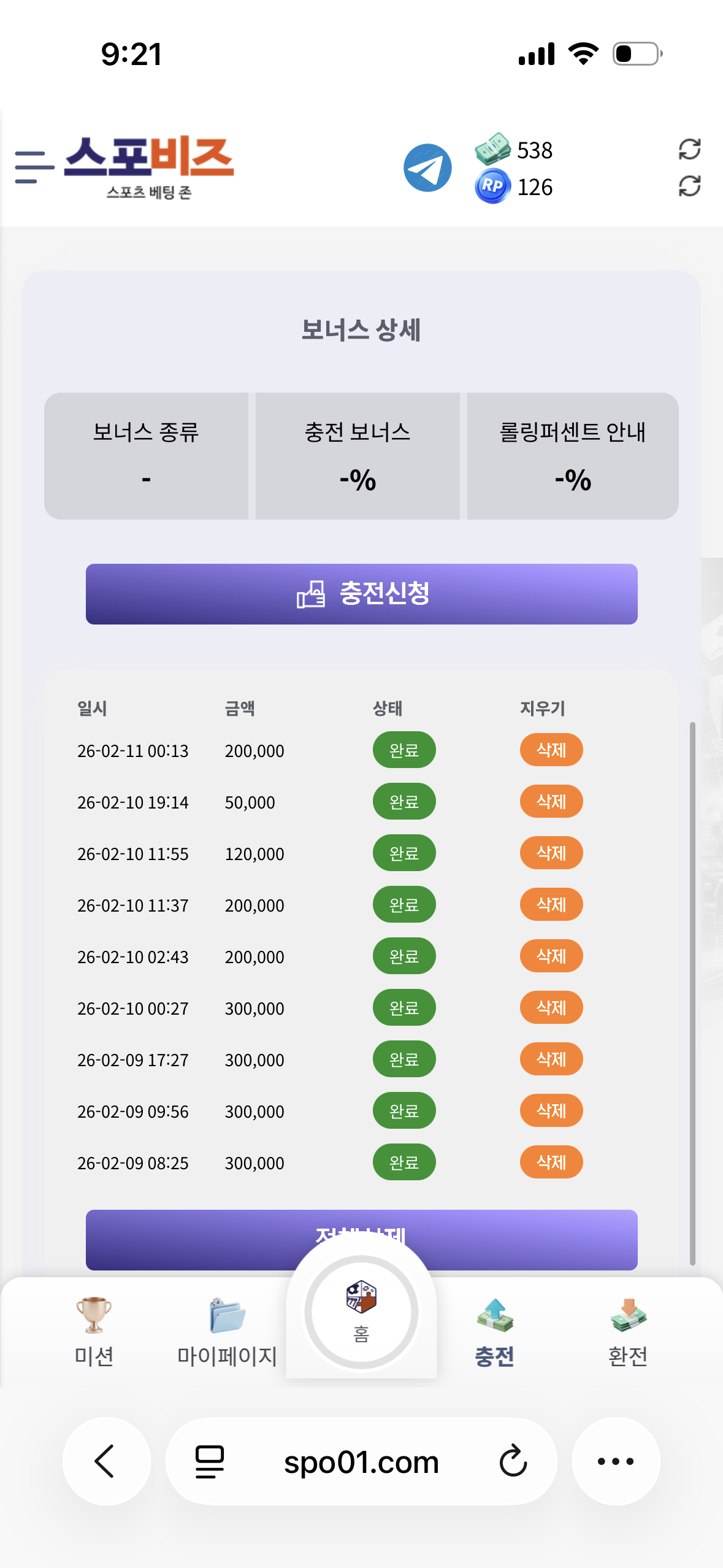Screen dimensions: 723x1568
Task: Refresh the RP points balance
Action: point(689,186)
